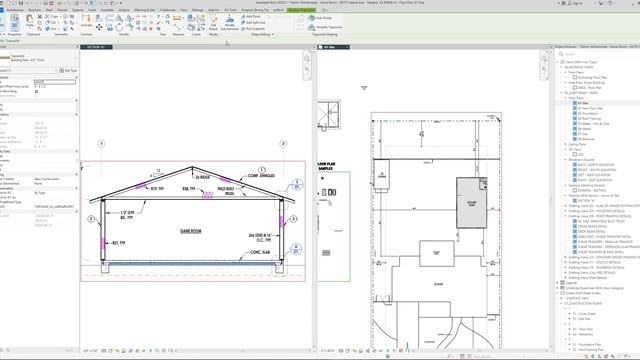Open the Annotate ribbon tab
640x360 pixels.
point(107,10)
